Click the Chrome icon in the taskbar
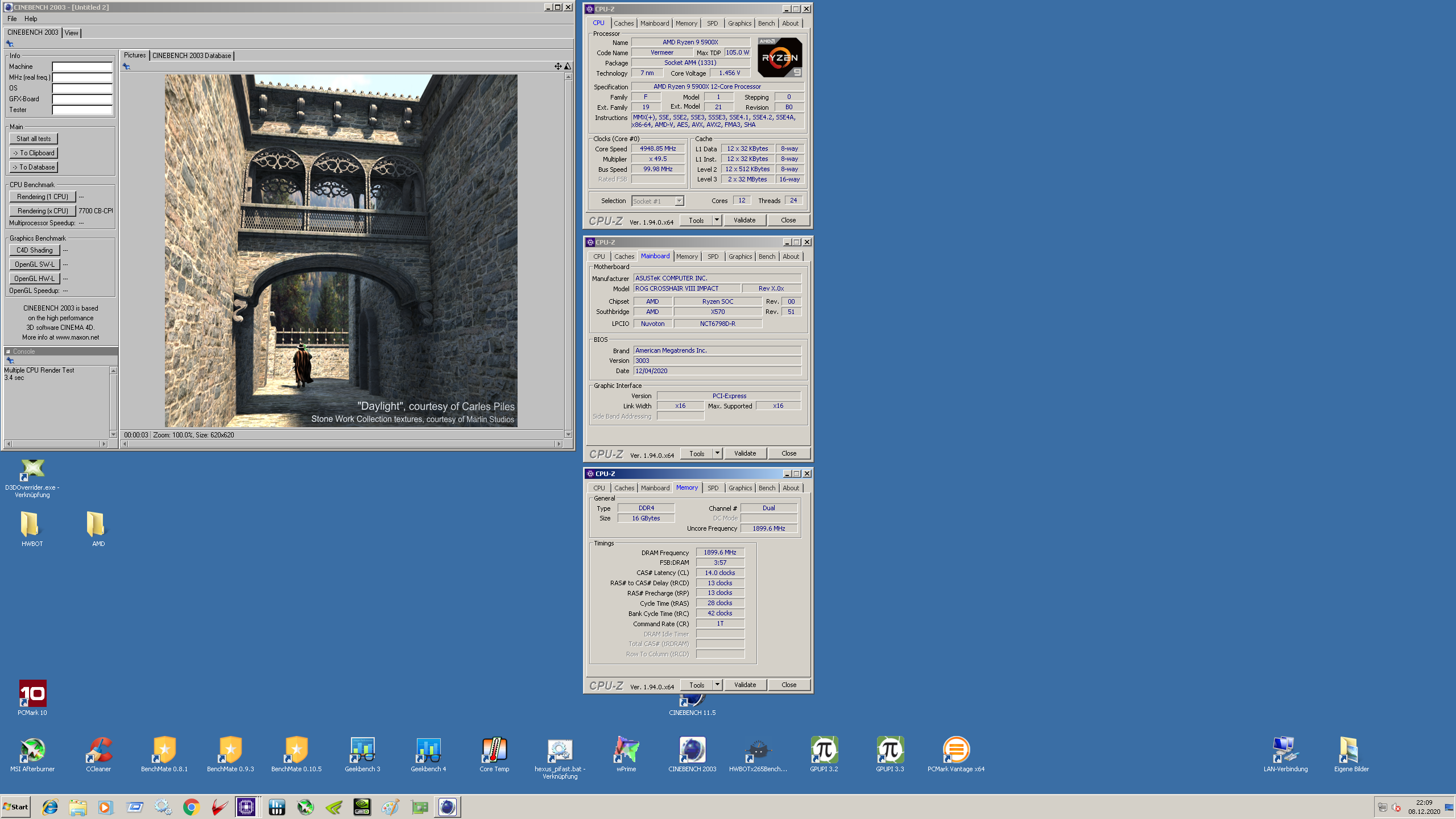 192,806
